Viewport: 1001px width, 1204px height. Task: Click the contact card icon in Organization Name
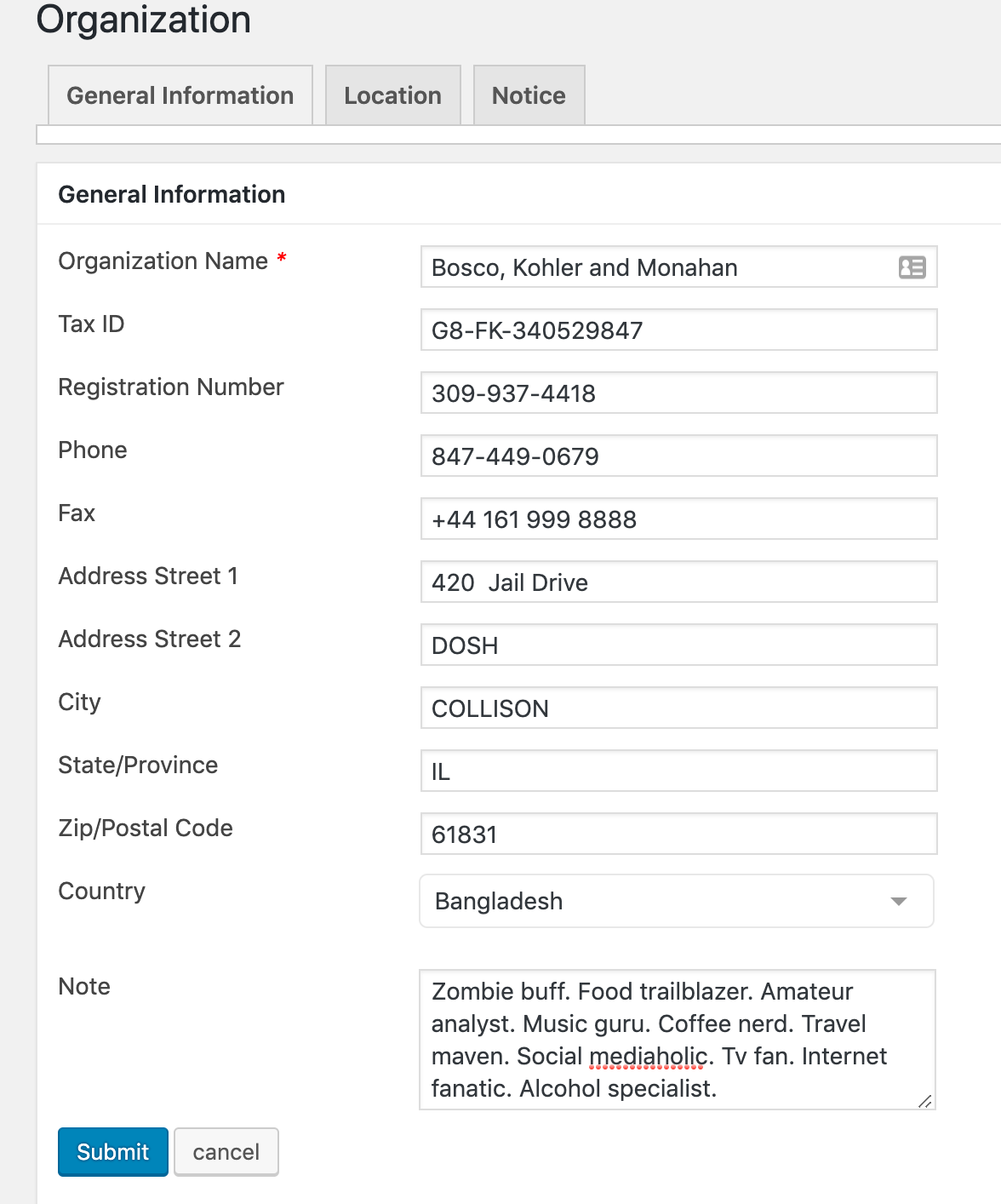pyautogui.click(x=912, y=267)
